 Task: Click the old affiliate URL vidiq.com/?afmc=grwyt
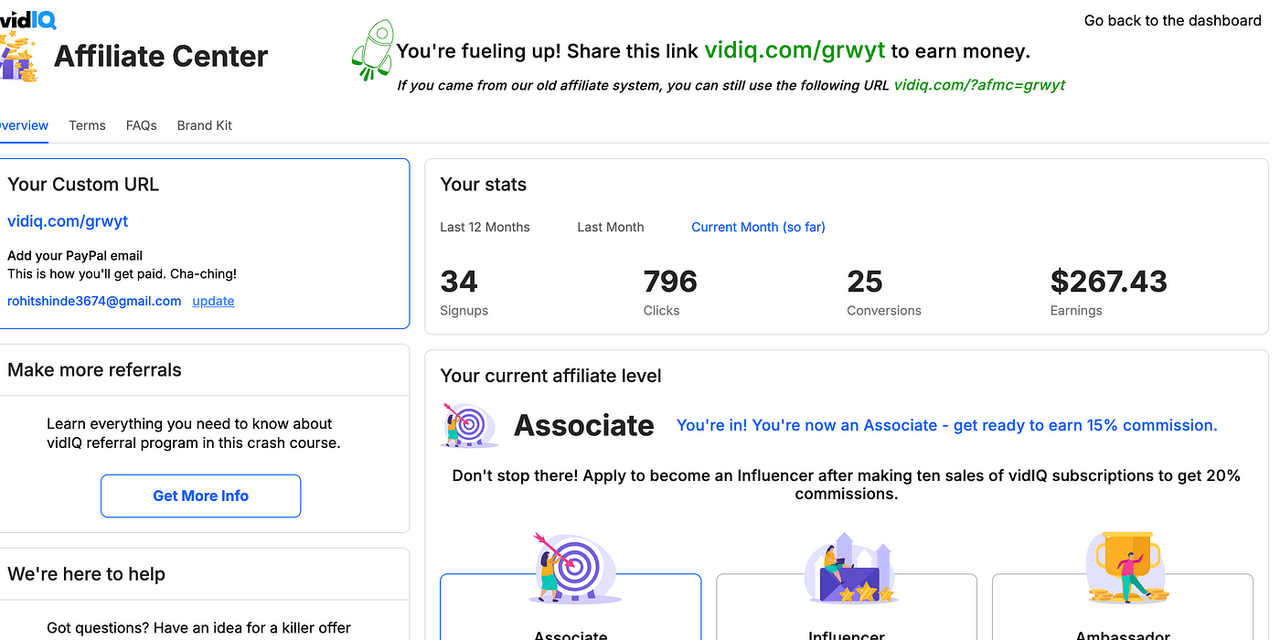click(x=979, y=85)
